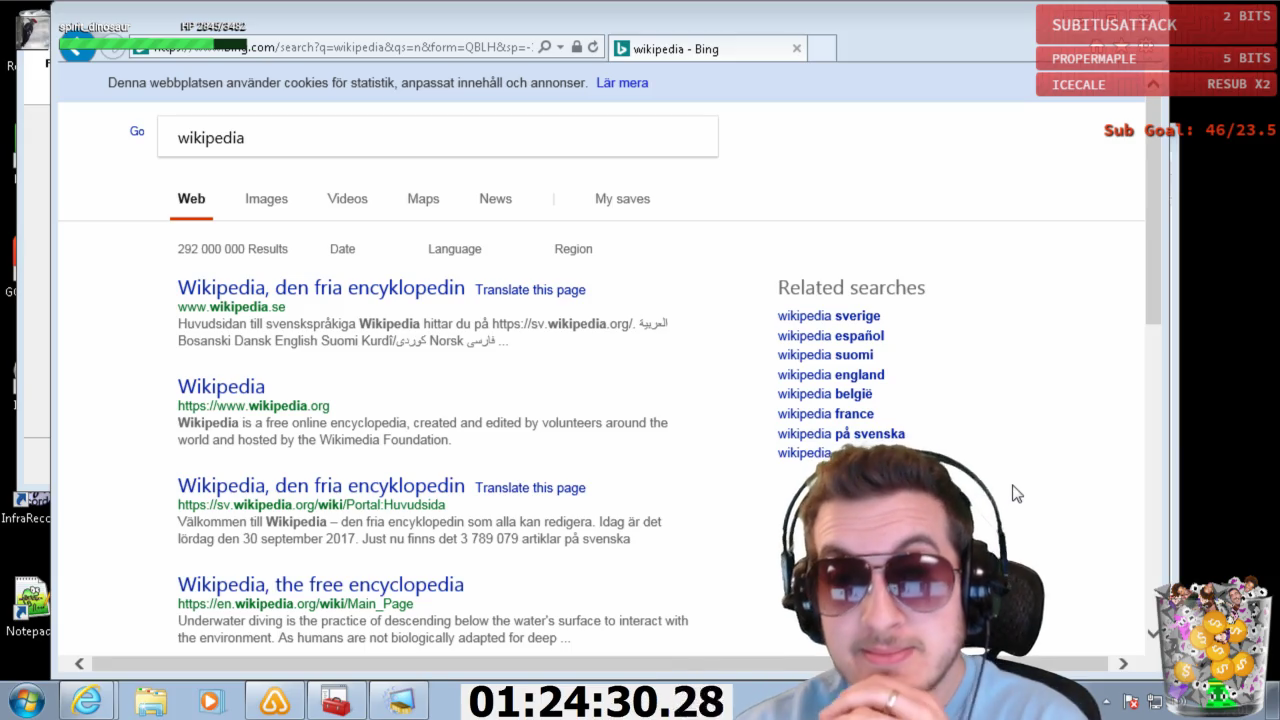This screenshot has width=1280, height=720.
Task: Click the Windows Start orb
Action: click(26, 701)
